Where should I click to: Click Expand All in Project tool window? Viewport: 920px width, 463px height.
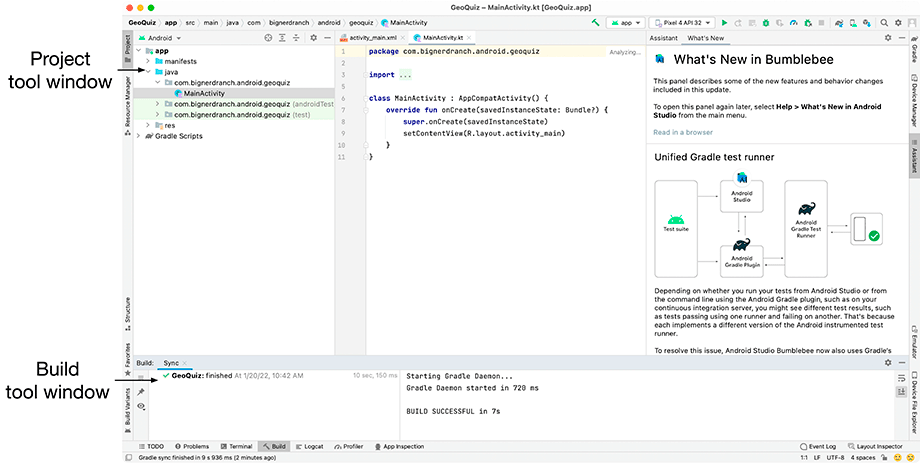(282, 38)
